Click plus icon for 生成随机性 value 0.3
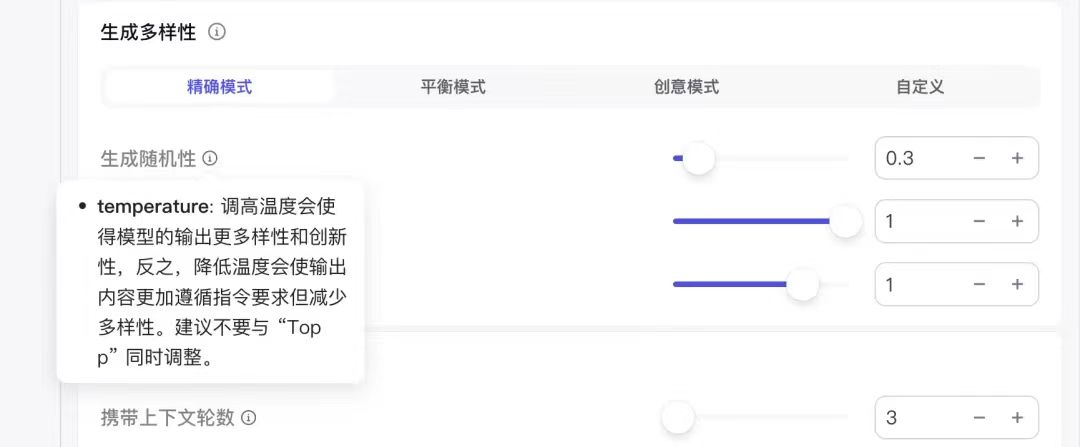This screenshot has height=447, width=1080. pos(1017,158)
